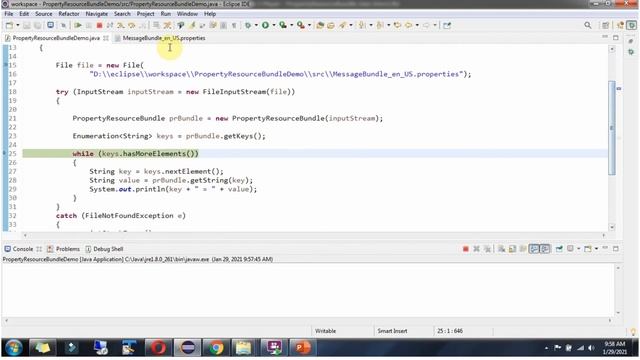640x360 pixels.
Task: Toggle Show Whitespace Characters pilcrow icon
Action: click(x=234, y=25)
